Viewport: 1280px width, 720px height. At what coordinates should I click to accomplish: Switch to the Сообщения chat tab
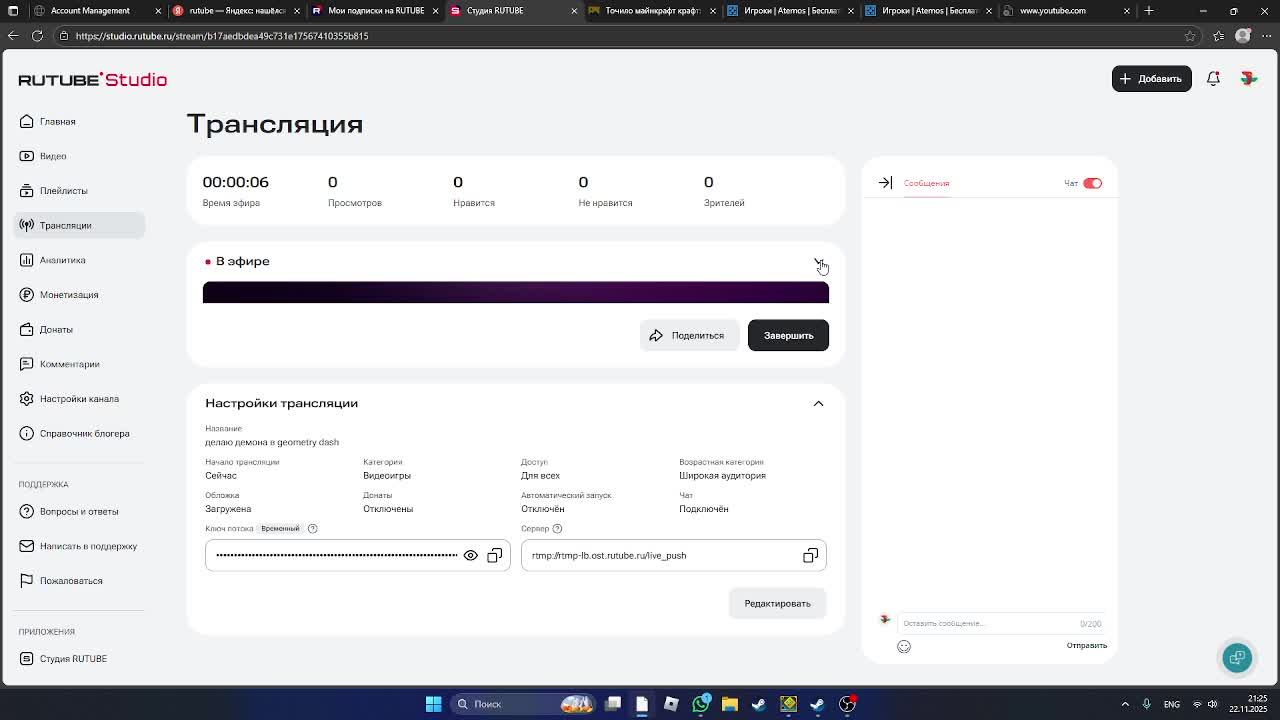coord(926,183)
